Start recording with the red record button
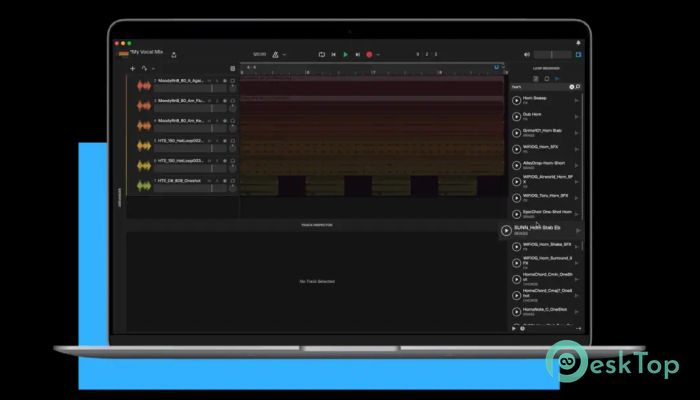Screen dimensions: 700x400 (x=369, y=54)
